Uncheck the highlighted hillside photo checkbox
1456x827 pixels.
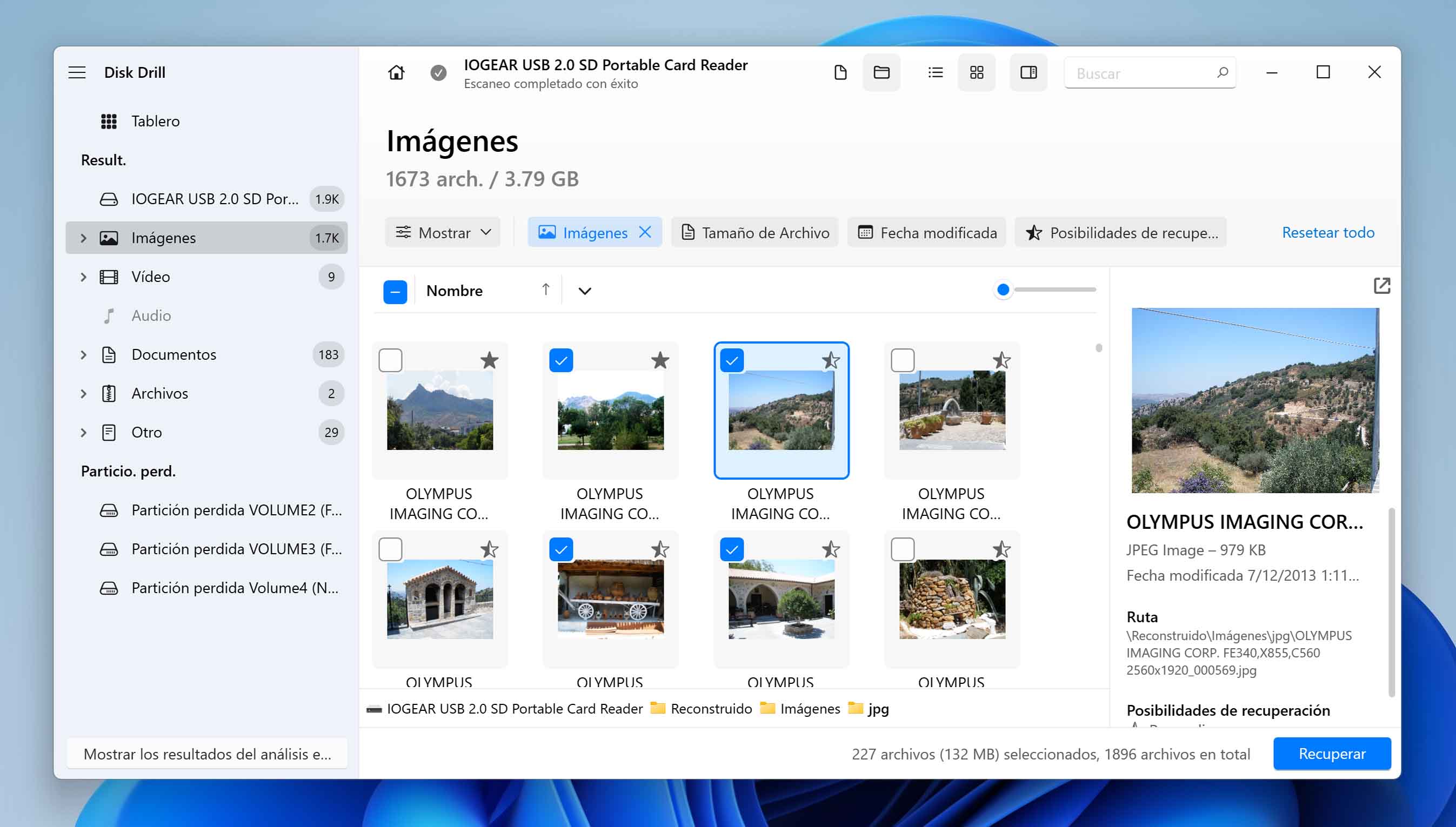tap(732, 360)
